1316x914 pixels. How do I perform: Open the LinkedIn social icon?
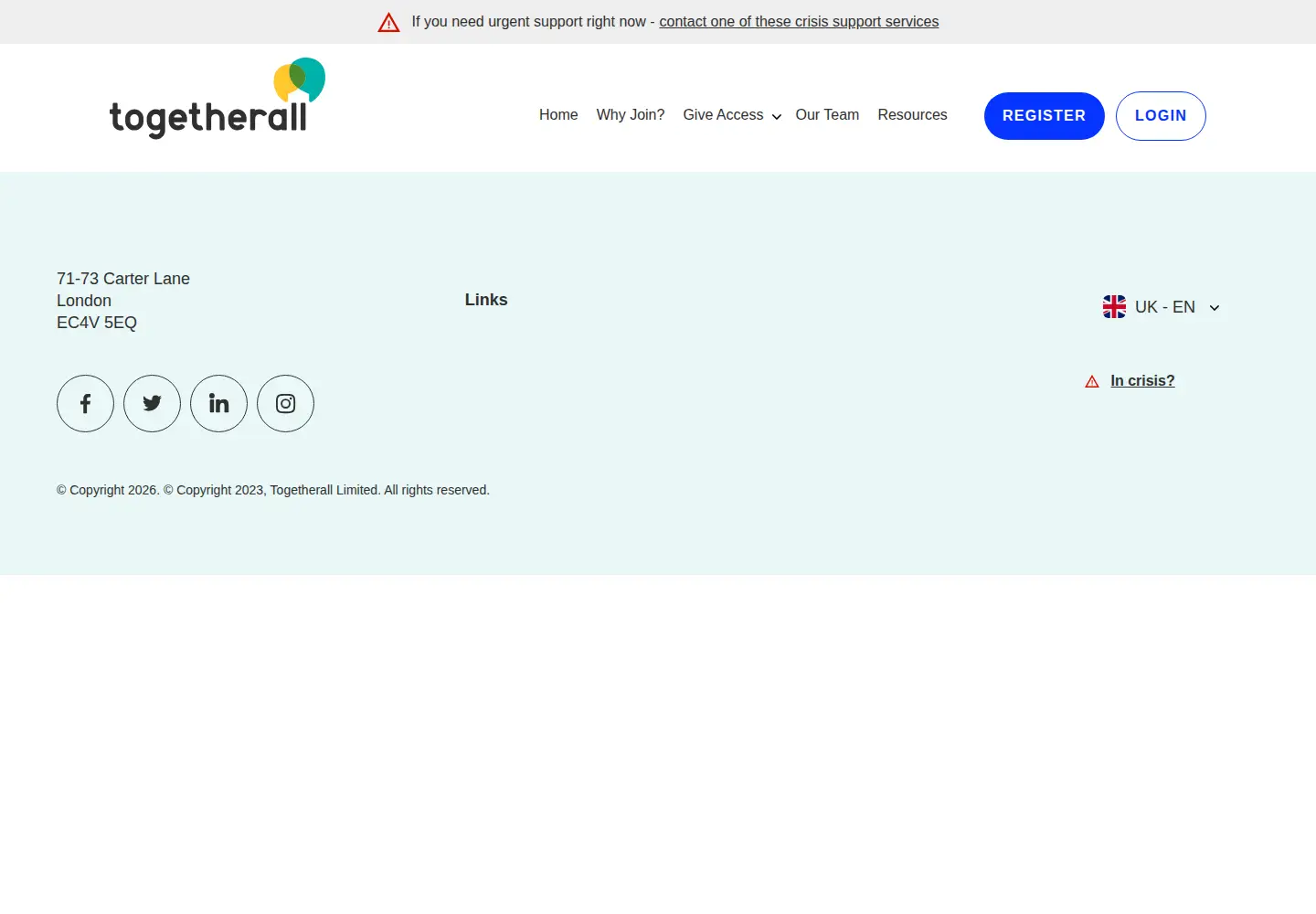(218, 403)
